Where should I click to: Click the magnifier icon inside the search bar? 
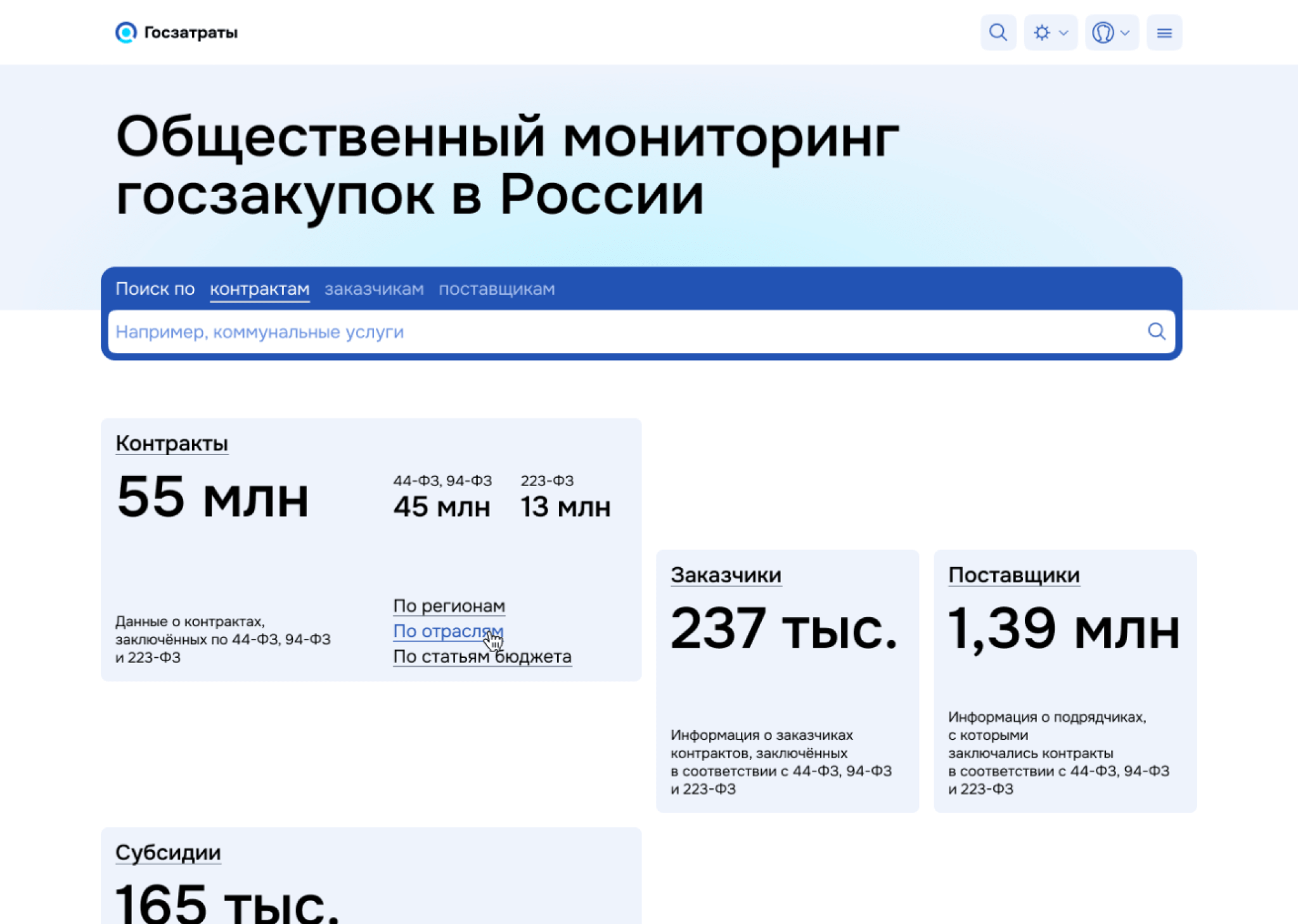[x=1157, y=331]
